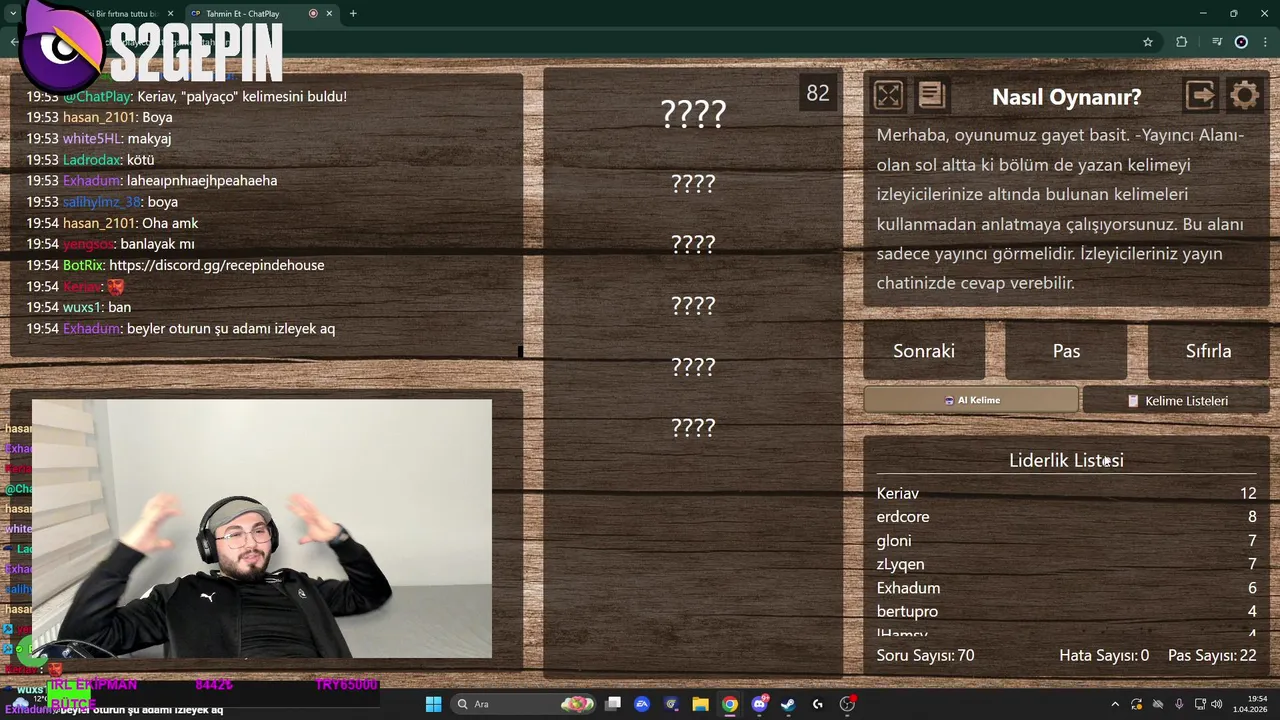Image resolution: width=1280 pixels, height=720 pixels.
Task: Switch to the Kelime Listeleri tab
Action: (x=1176, y=400)
